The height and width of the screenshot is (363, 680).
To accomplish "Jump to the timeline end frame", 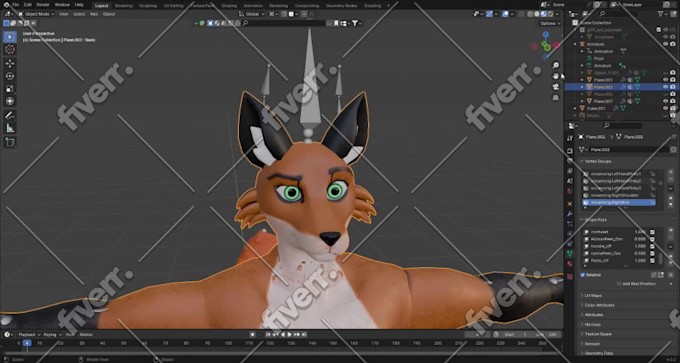I will 304,334.
